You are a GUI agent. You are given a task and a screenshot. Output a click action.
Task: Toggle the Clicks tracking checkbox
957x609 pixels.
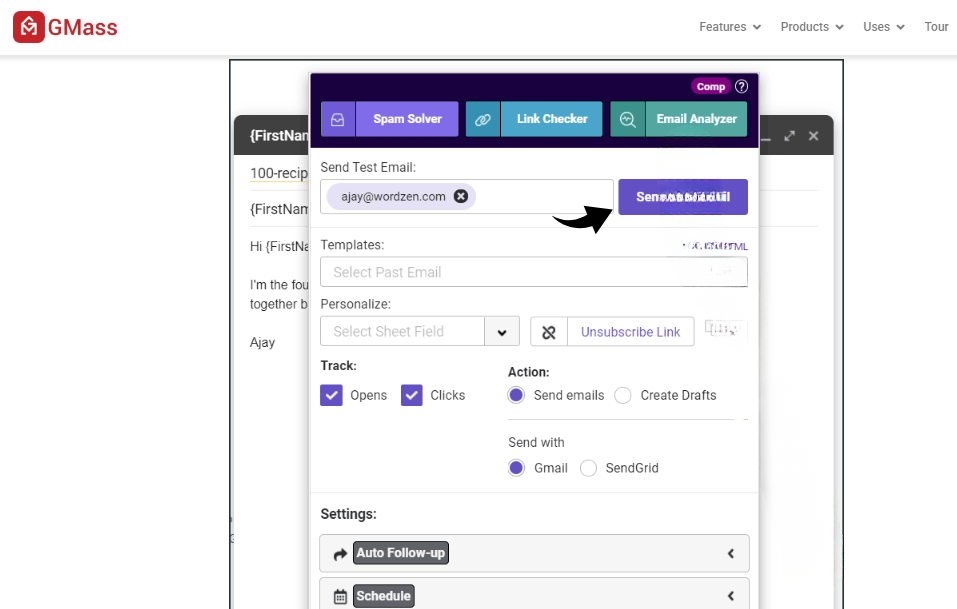412,395
